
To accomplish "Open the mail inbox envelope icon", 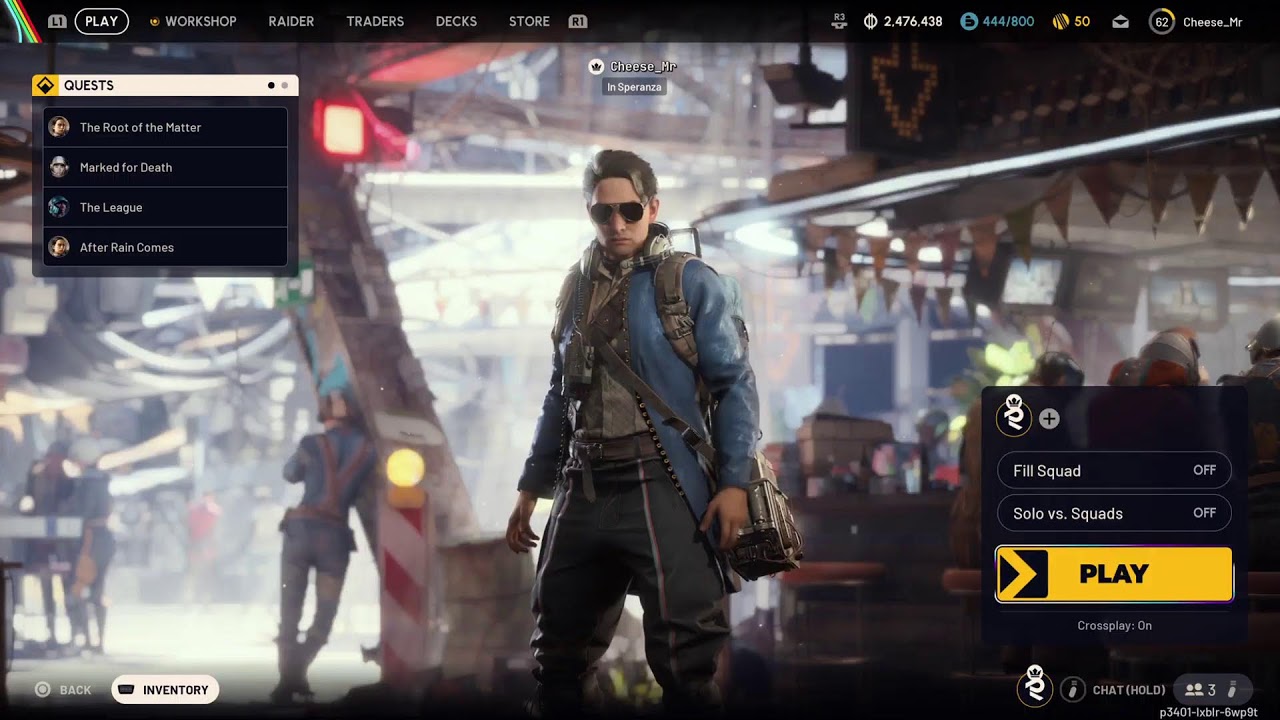I will [x=1121, y=21].
